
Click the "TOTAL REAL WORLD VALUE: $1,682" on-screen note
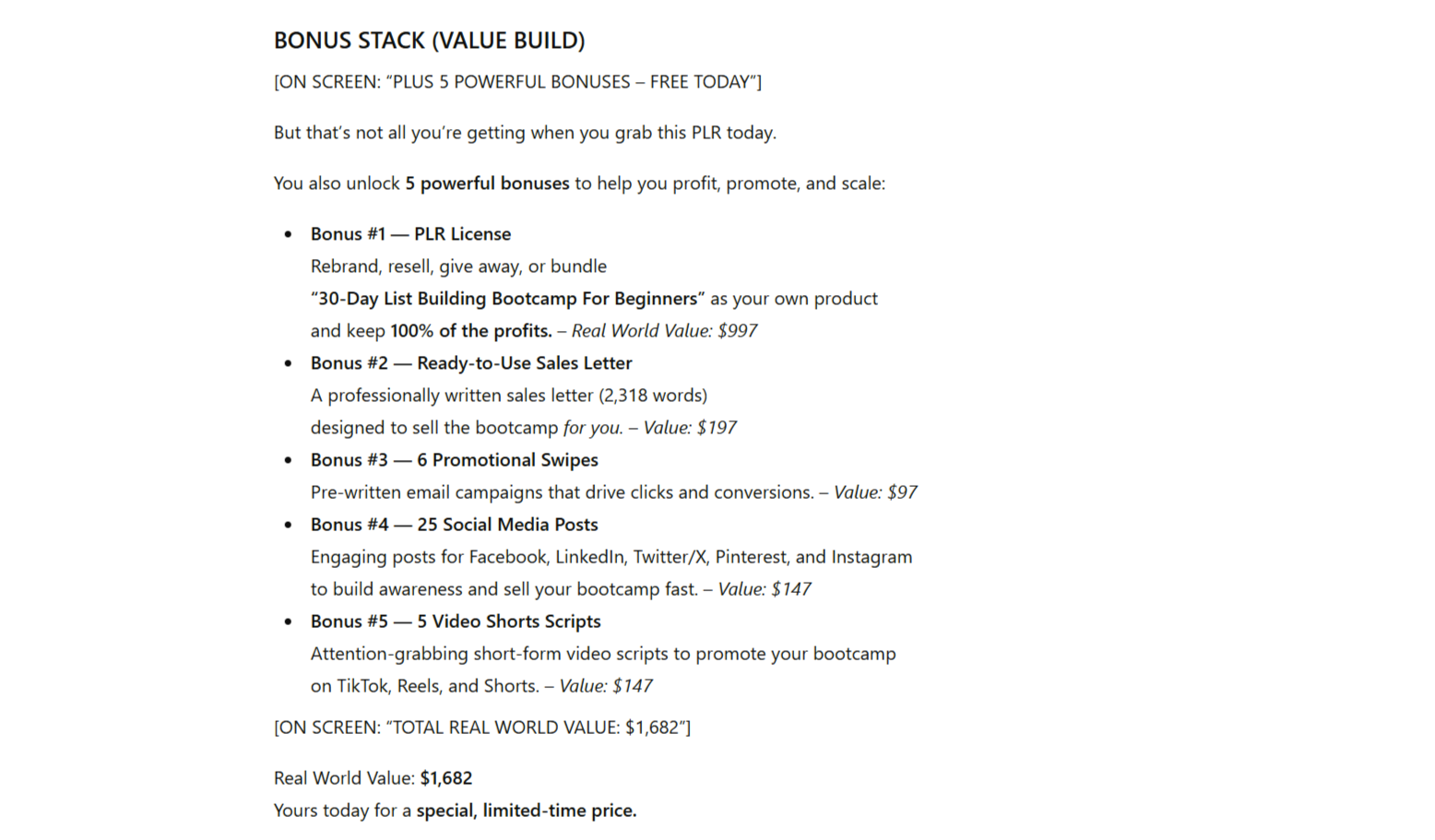pos(481,728)
